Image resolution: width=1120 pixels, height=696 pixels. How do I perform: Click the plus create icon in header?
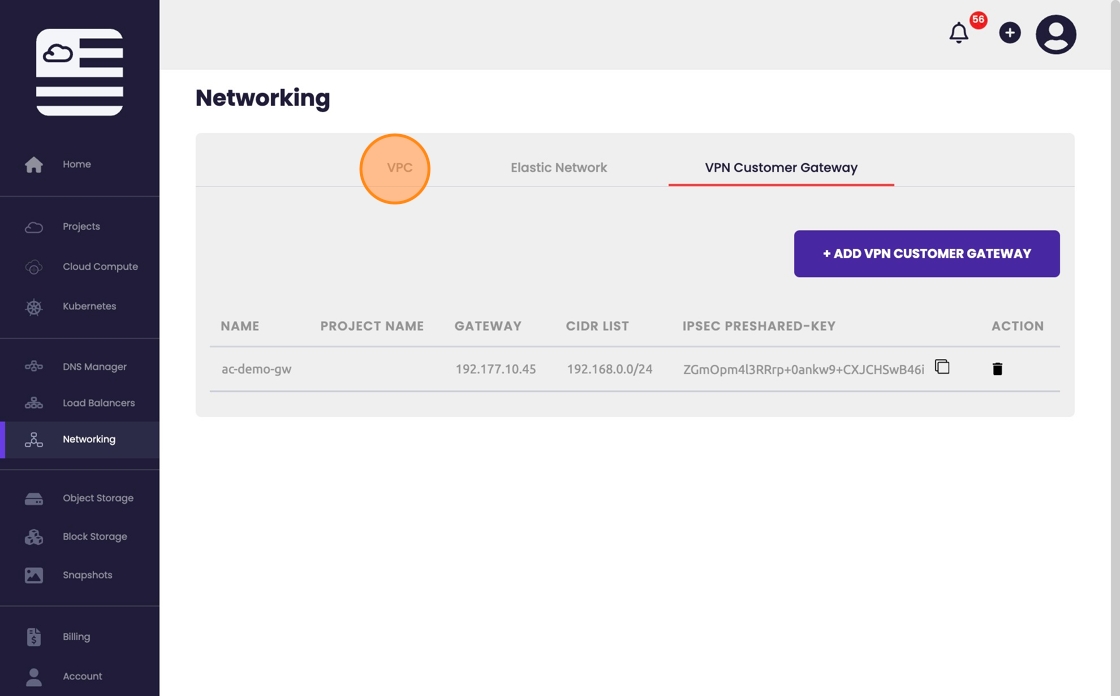pyautogui.click(x=1010, y=33)
